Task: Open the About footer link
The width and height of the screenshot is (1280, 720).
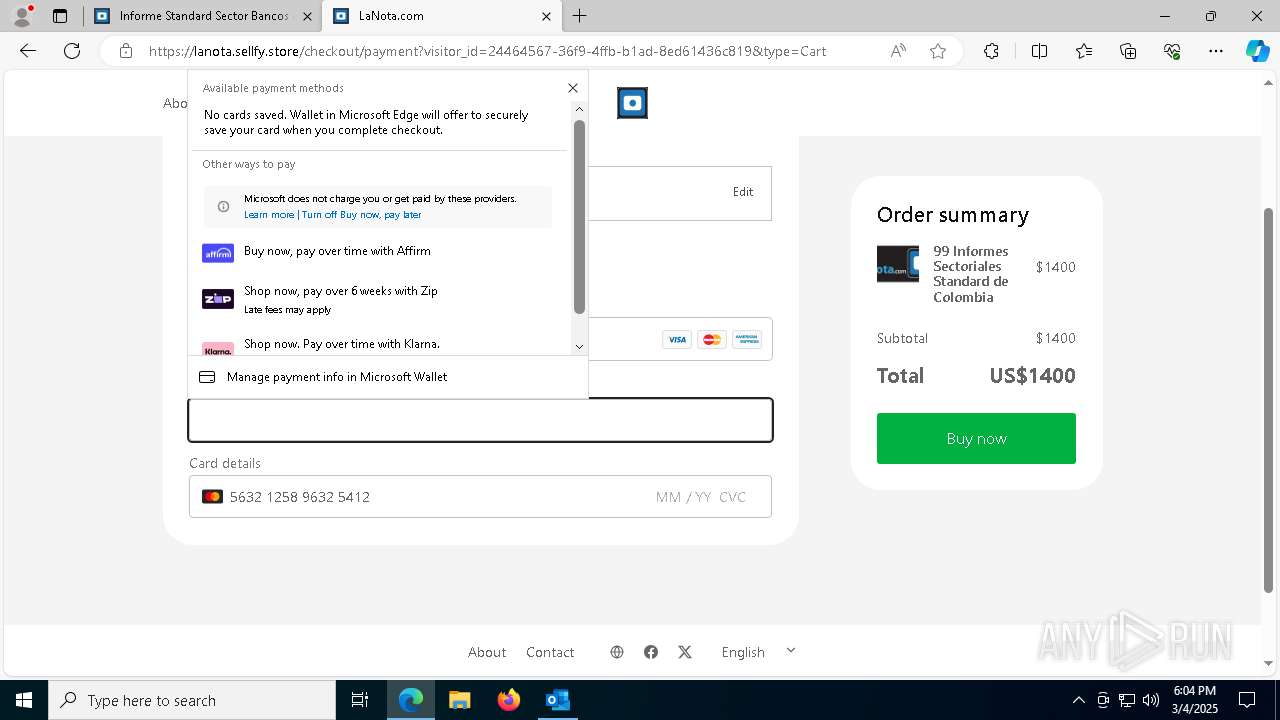Action: [487, 652]
